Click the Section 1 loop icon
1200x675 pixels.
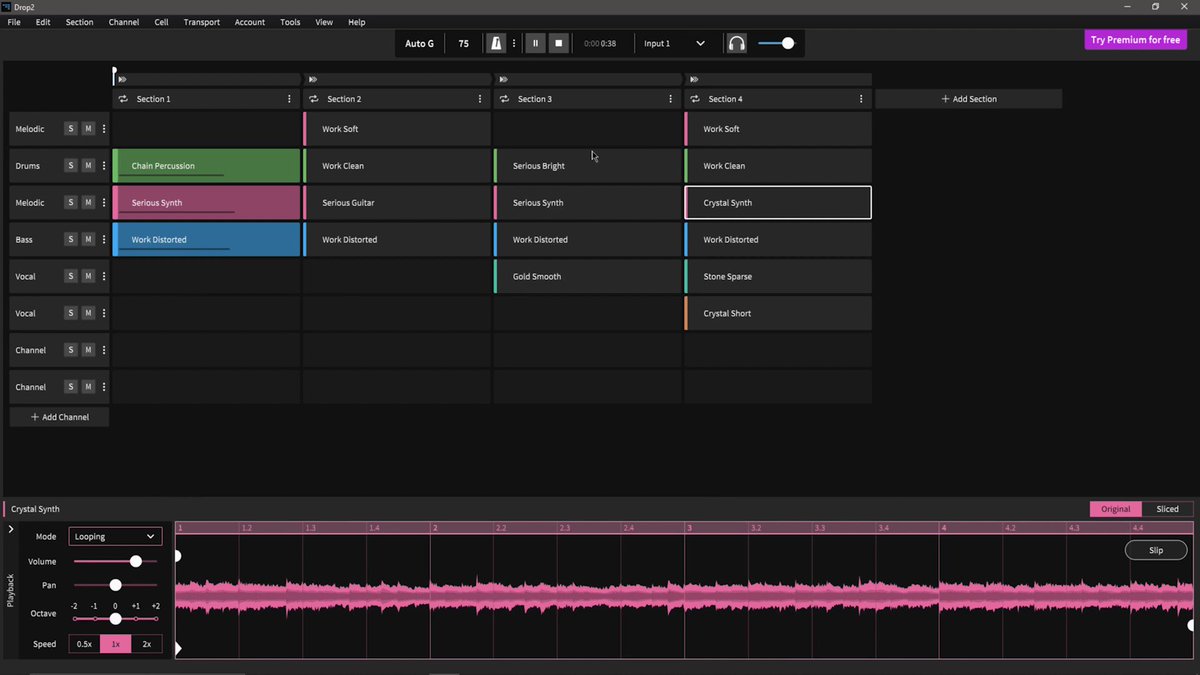pos(123,99)
